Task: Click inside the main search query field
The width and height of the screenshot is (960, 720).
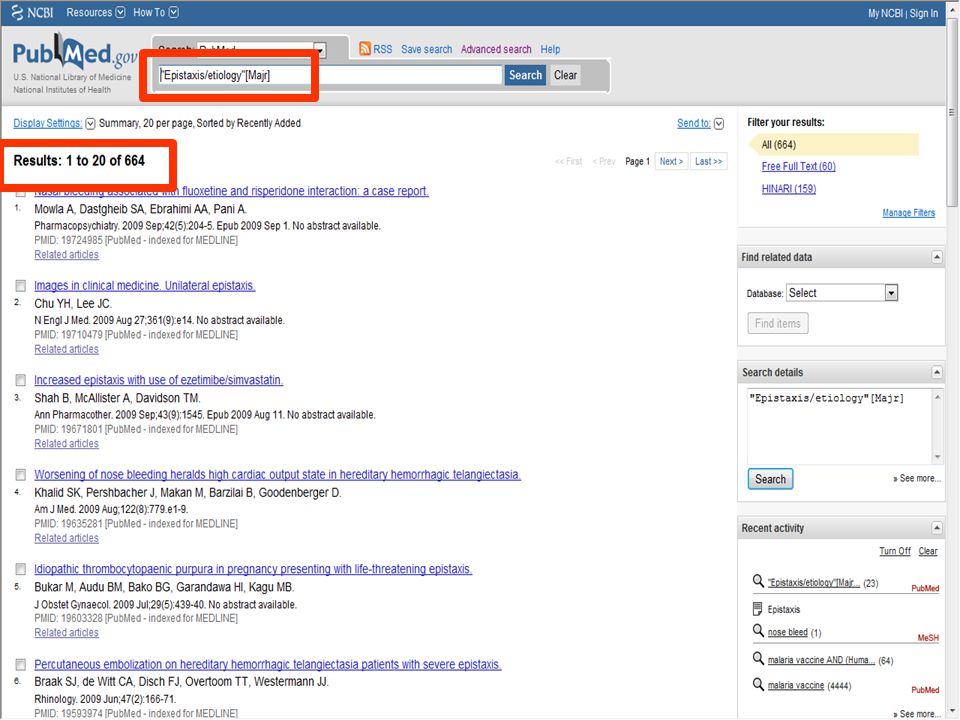Action: coord(329,75)
